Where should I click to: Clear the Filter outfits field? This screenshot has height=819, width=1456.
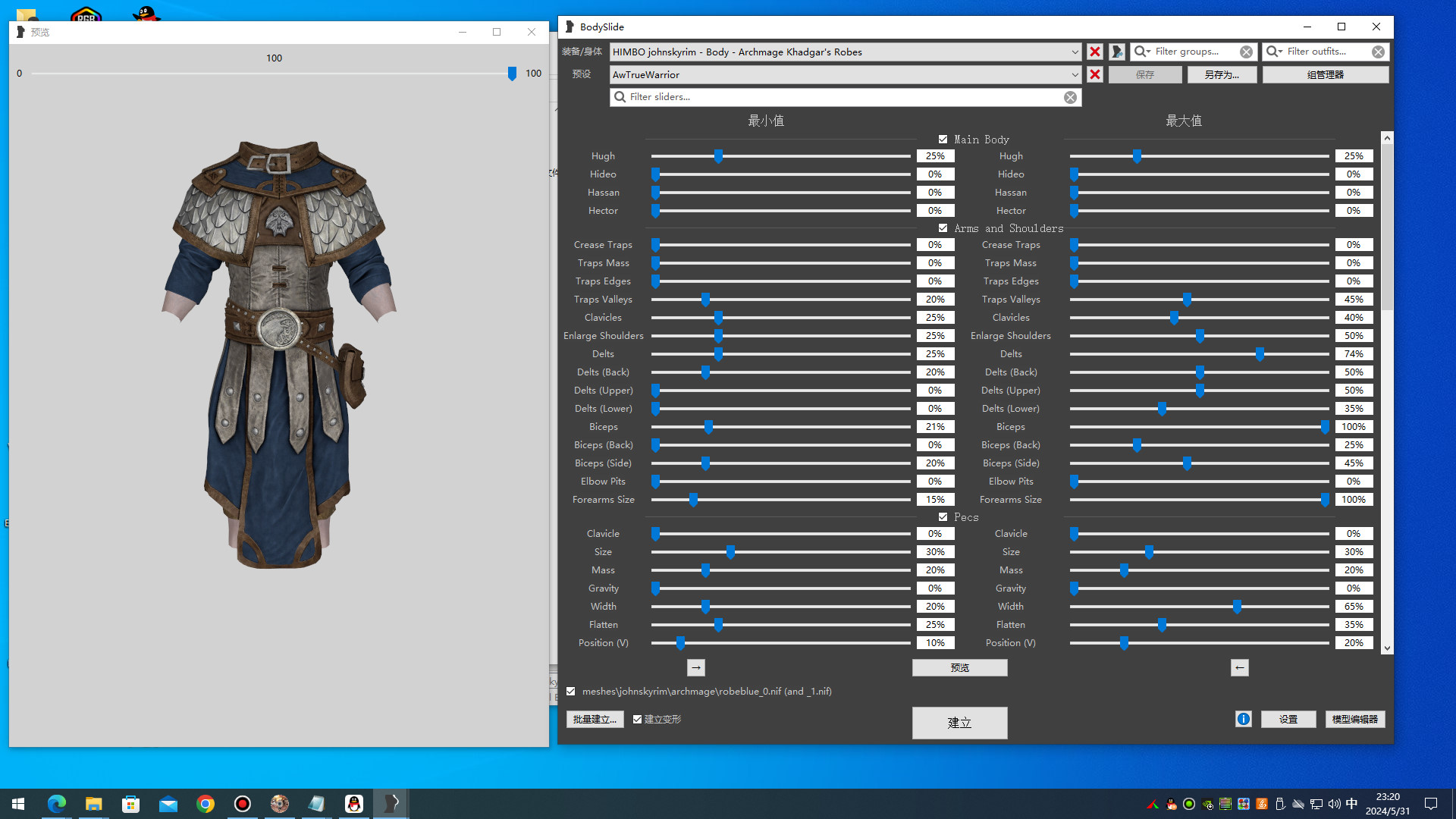click(1378, 52)
